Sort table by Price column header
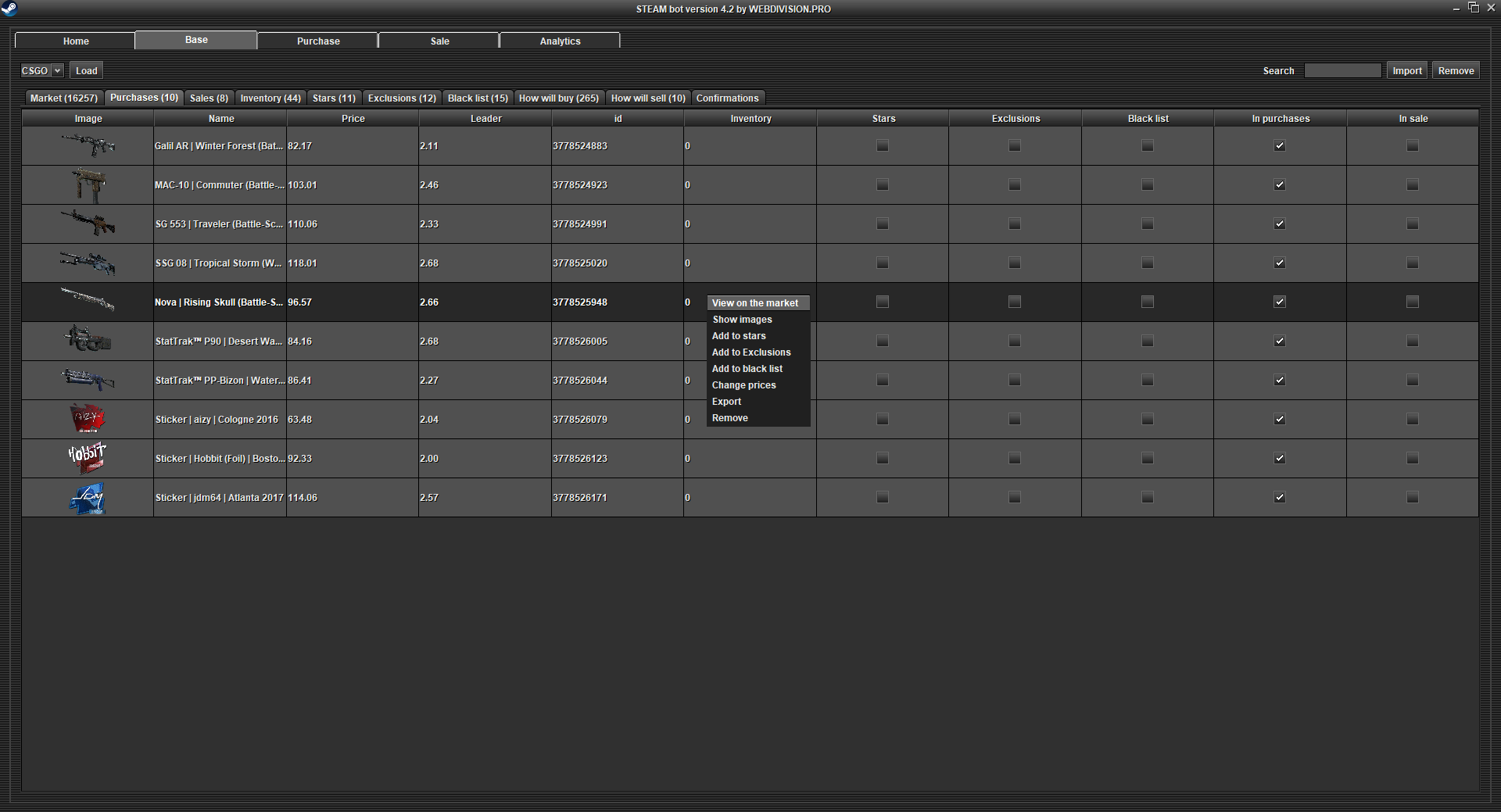The image size is (1501, 812). coord(353,119)
